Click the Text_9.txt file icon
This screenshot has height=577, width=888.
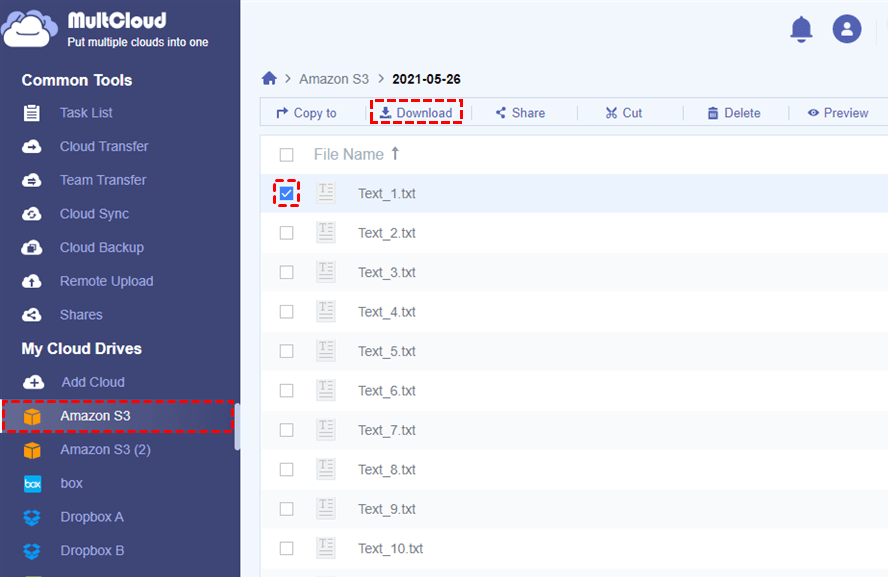[x=326, y=508]
